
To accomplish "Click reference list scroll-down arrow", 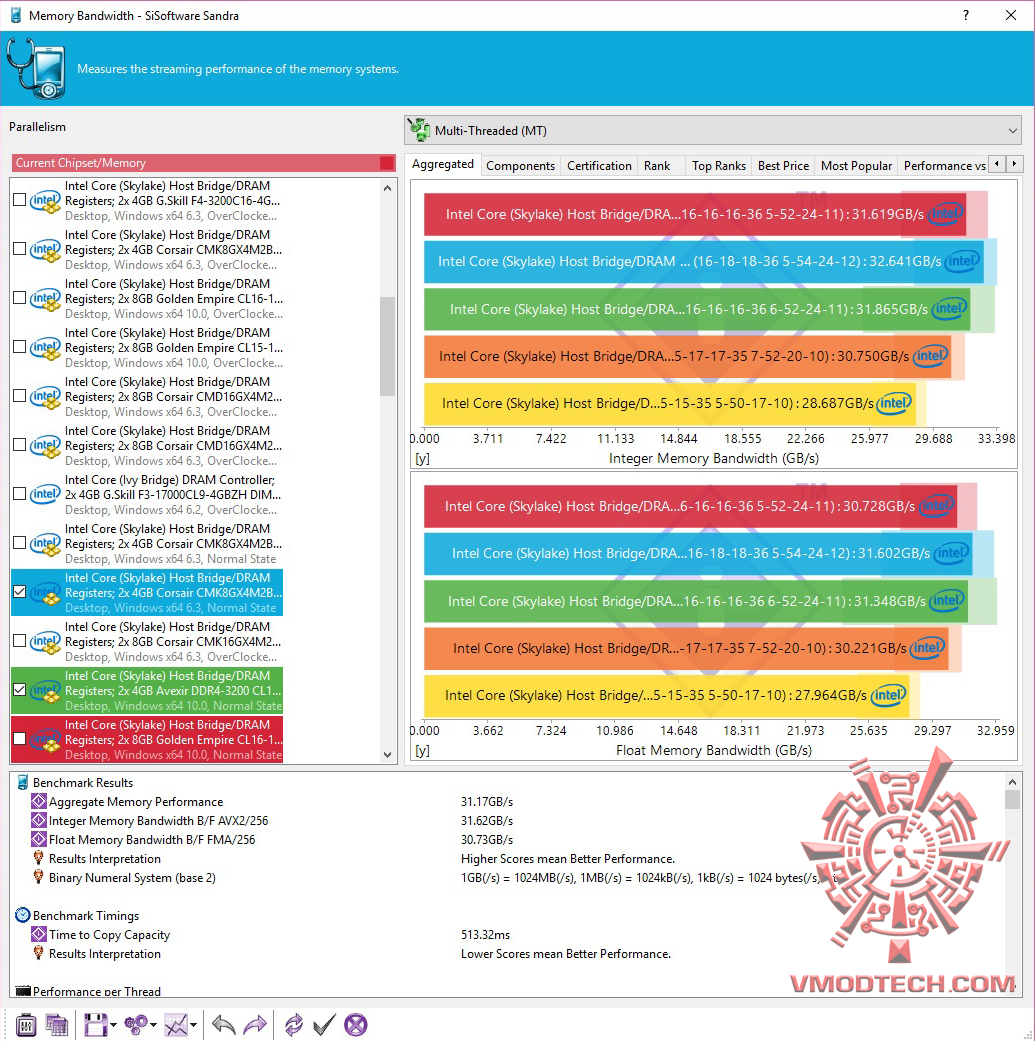I will pyautogui.click(x=388, y=755).
